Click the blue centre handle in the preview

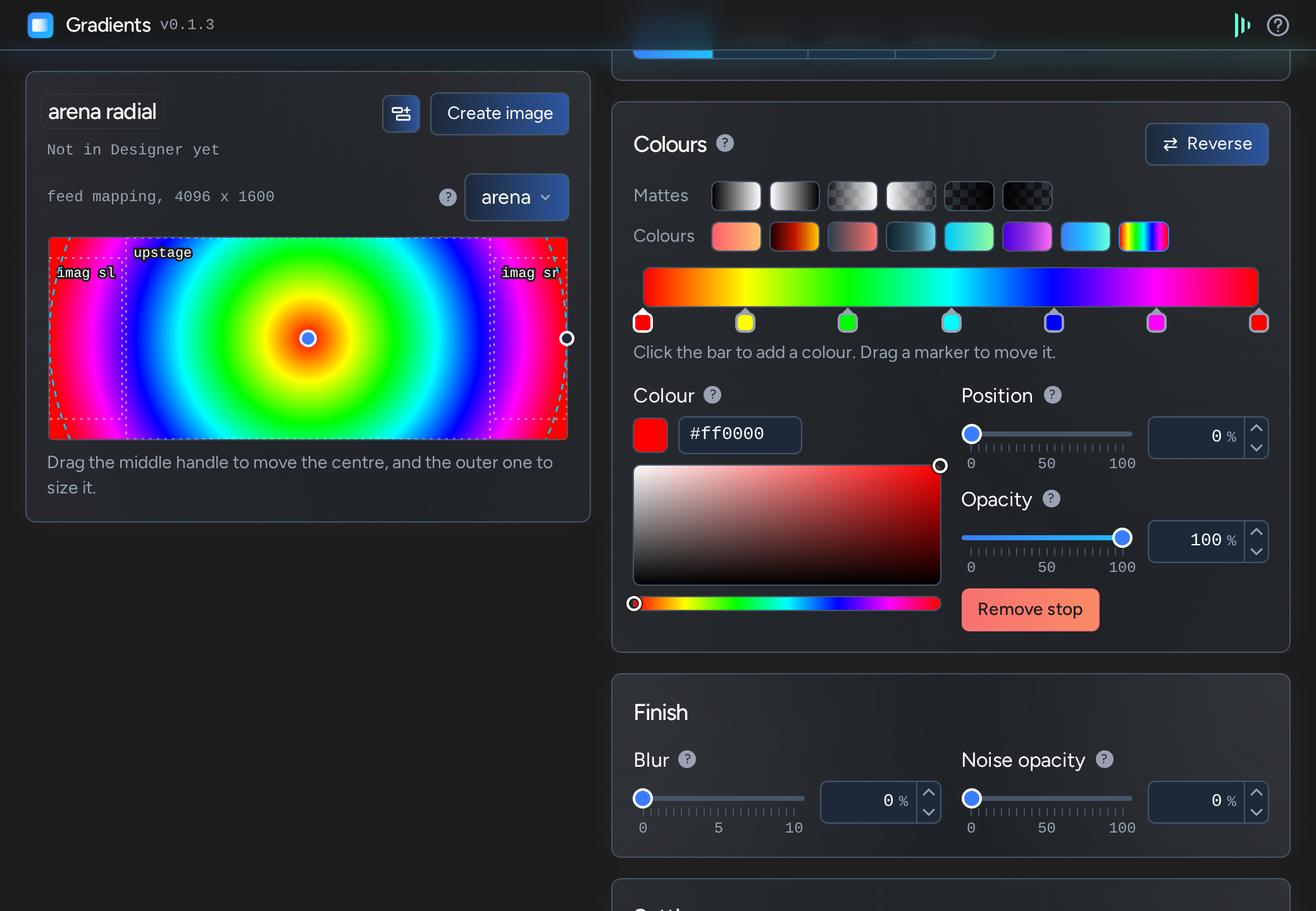(x=308, y=338)
